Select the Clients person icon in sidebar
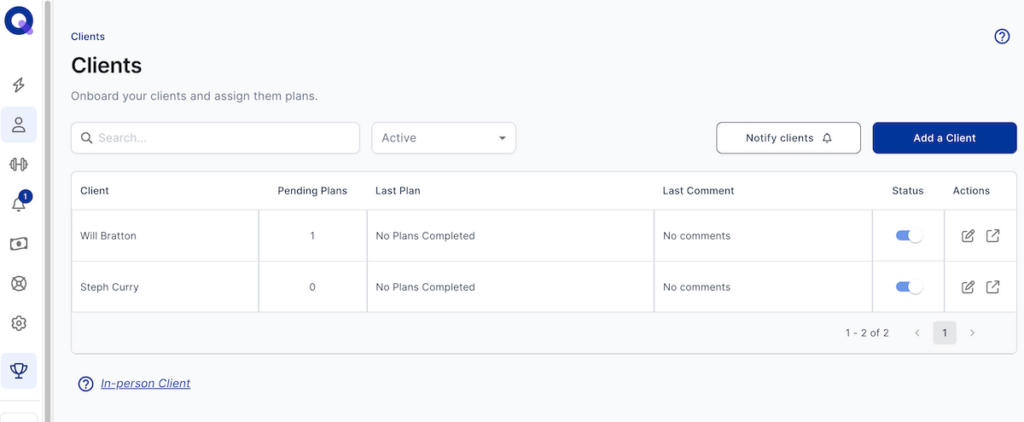This screenshot has height=422, width=1024. (18, 125)
